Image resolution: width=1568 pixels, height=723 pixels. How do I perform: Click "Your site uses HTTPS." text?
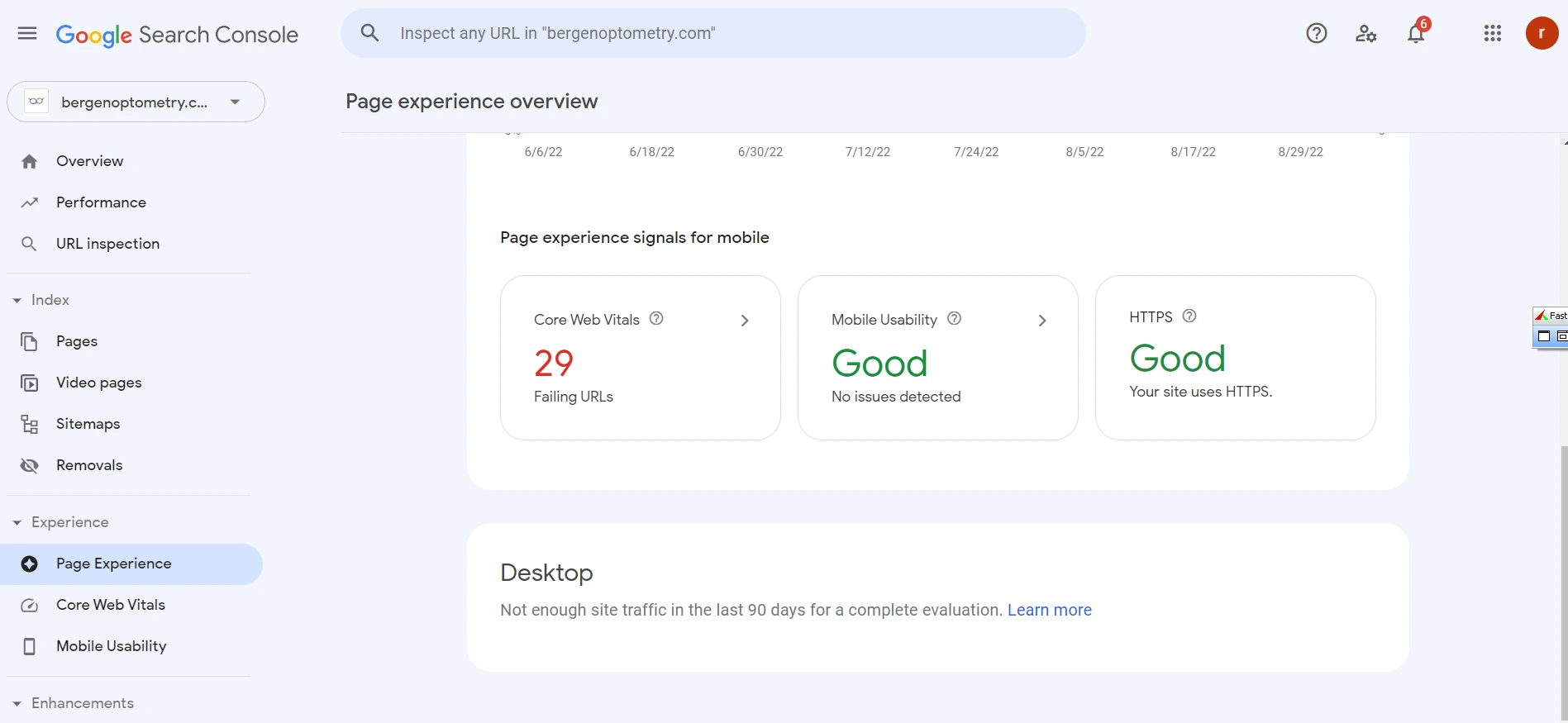point(1201,392)
